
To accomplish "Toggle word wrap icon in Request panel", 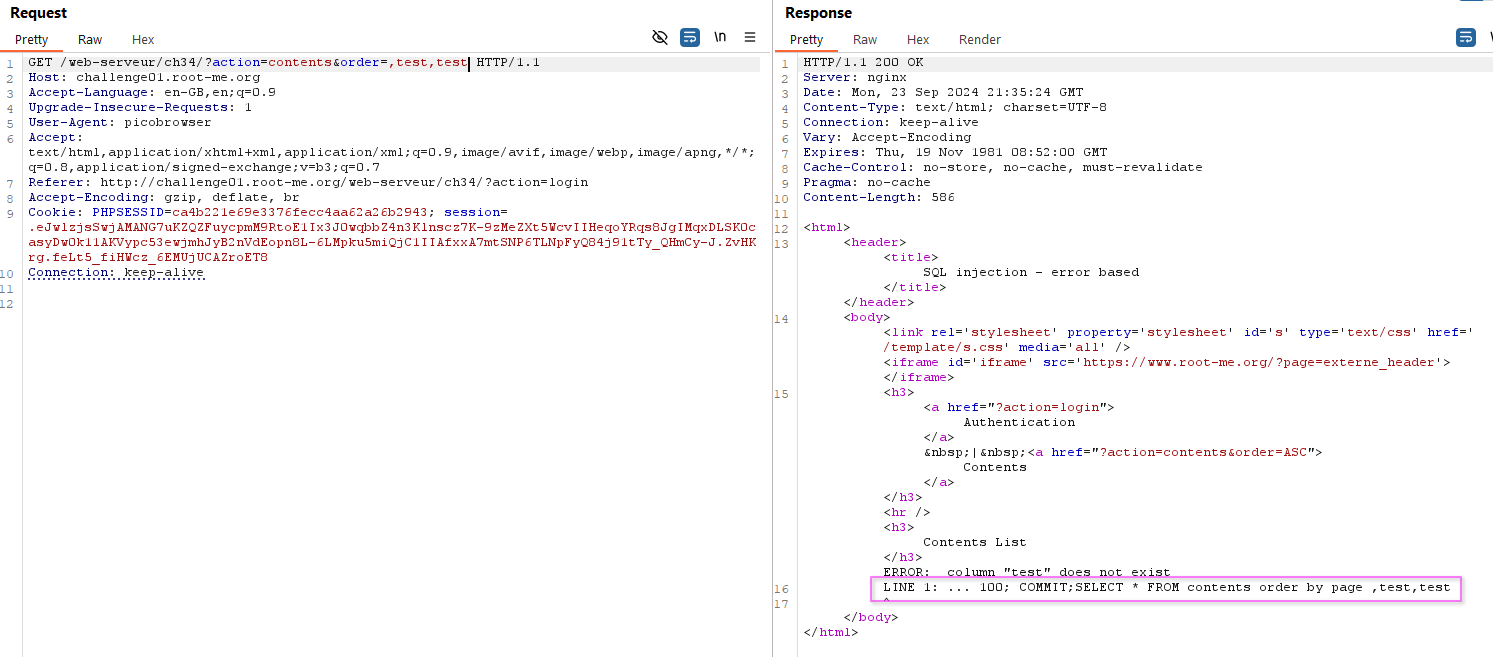I will [x=690, y=38].
